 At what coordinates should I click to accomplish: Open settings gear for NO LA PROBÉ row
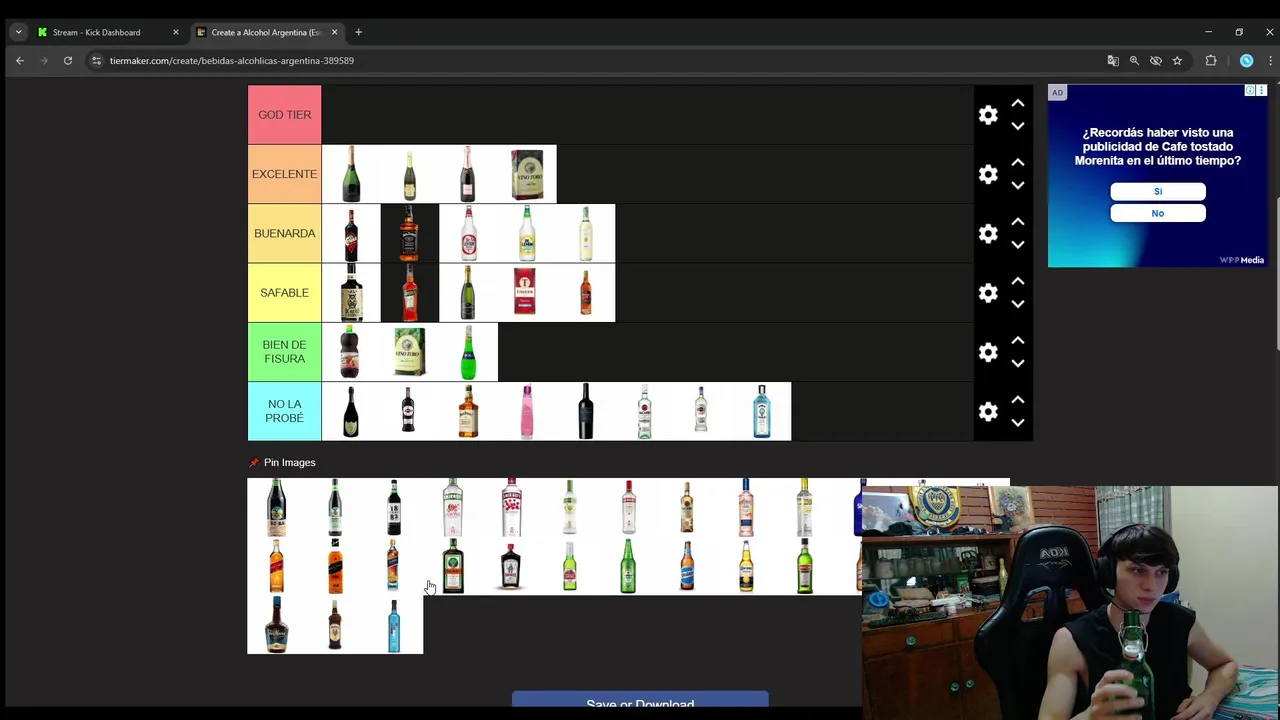point(988,411)
